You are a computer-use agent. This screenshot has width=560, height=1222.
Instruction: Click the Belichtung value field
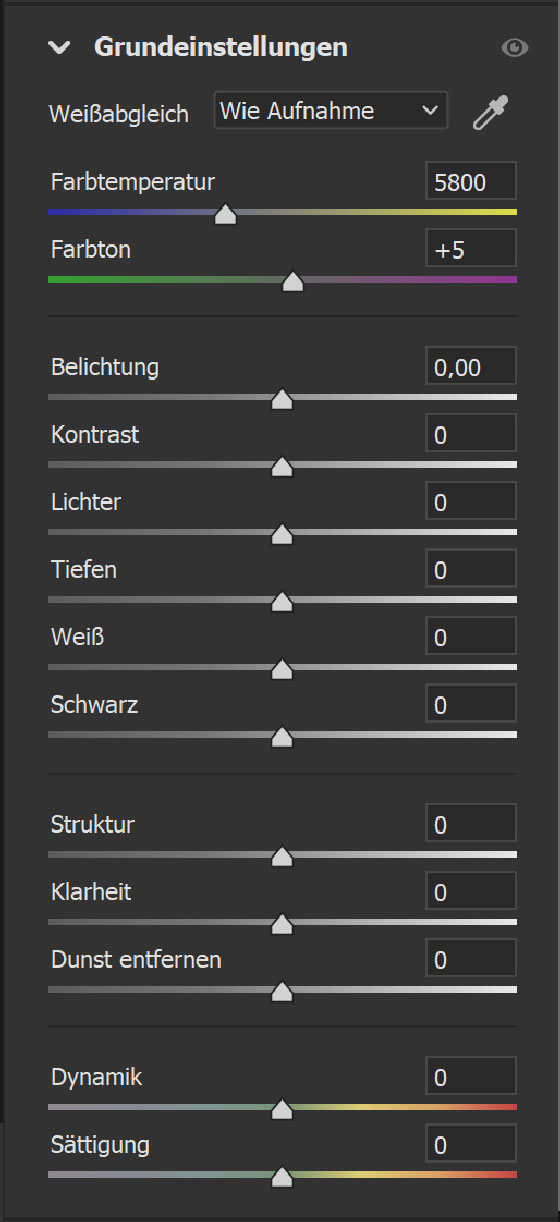point(471,367)
